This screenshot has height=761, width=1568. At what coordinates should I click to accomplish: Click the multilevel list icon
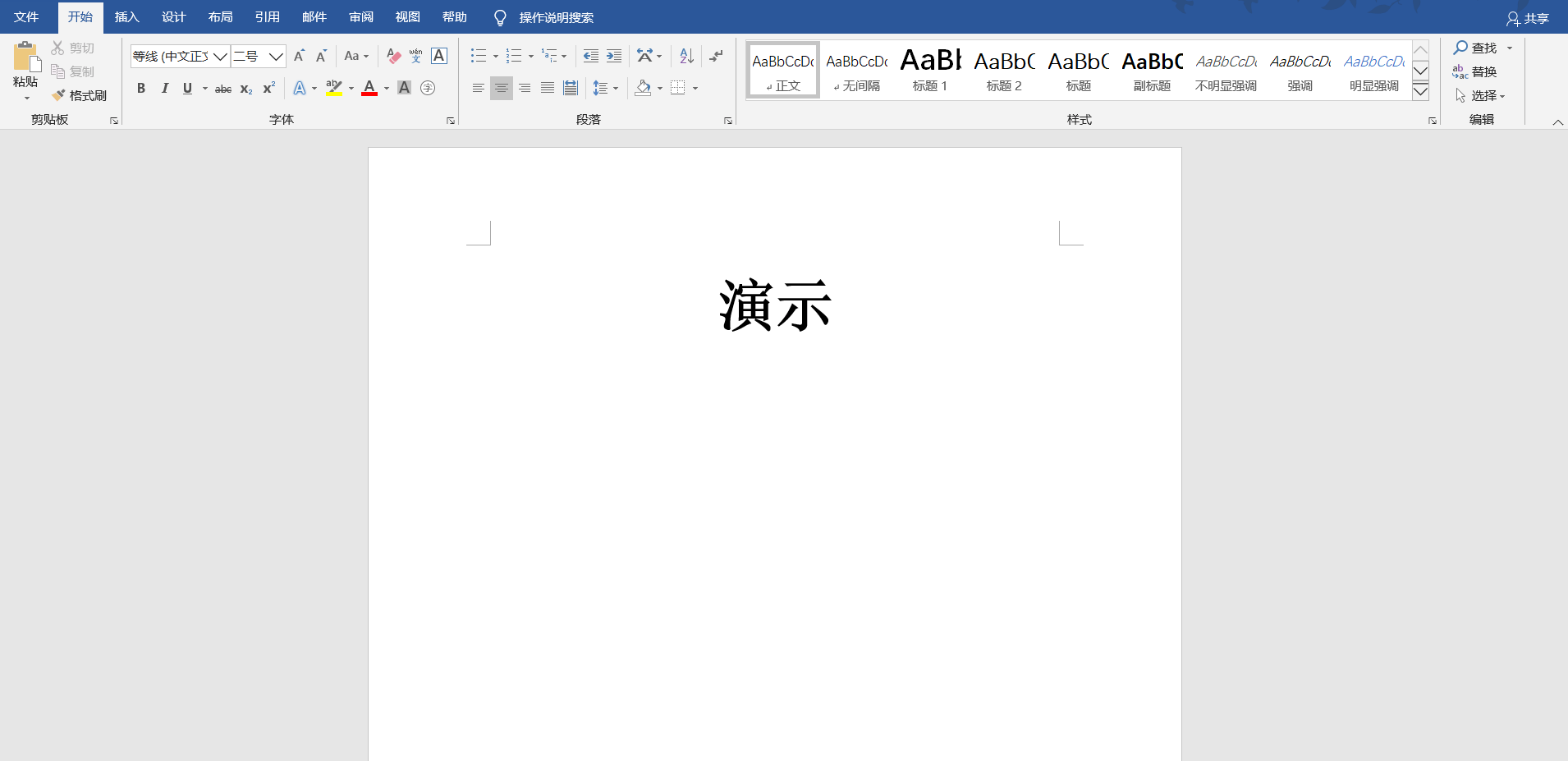tap(549, 56)
